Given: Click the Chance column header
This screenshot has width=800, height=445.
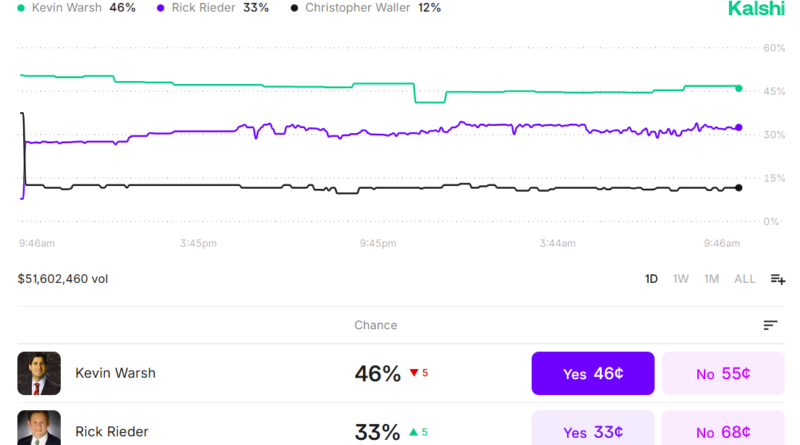Looking at the screenshot, I should [375, 325].
